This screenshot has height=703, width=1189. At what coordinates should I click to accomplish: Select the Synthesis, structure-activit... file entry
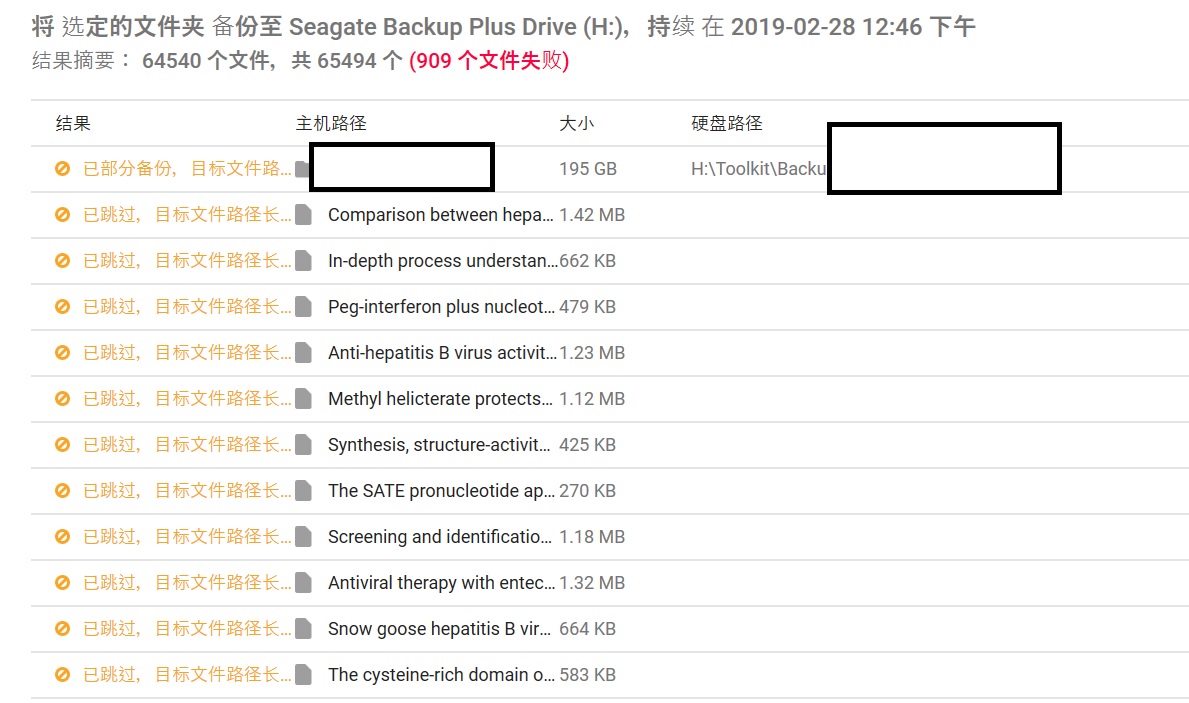tap(439, 445)
